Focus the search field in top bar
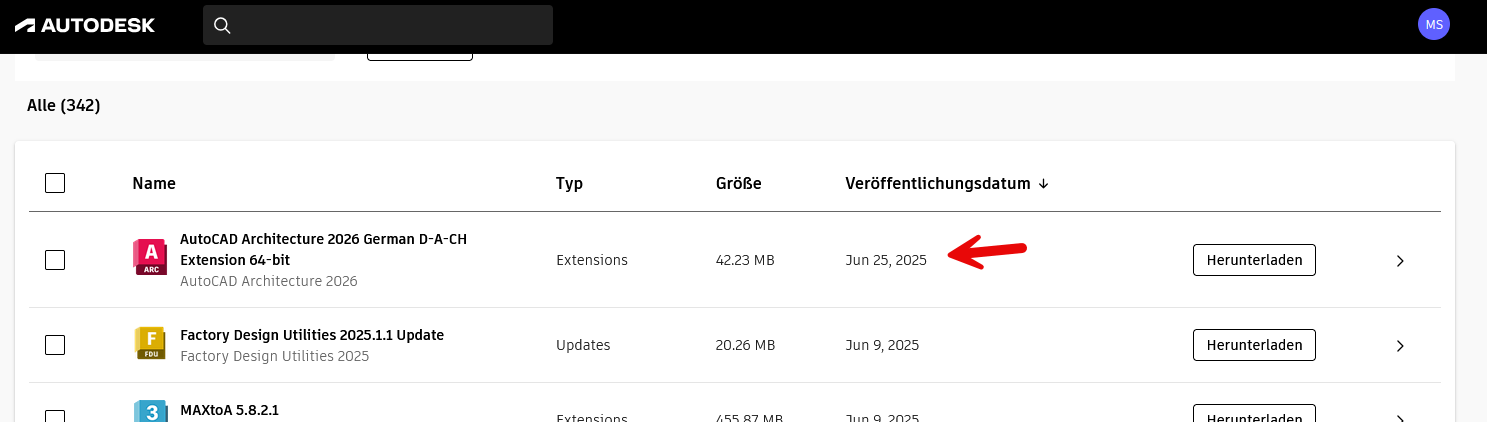The image size is (1487, 422). 378,25
